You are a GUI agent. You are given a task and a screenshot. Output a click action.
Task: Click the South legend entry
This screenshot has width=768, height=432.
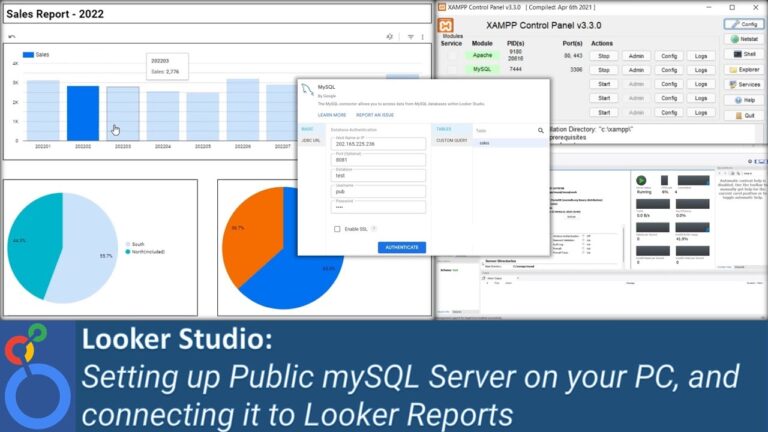click(135, 244)
